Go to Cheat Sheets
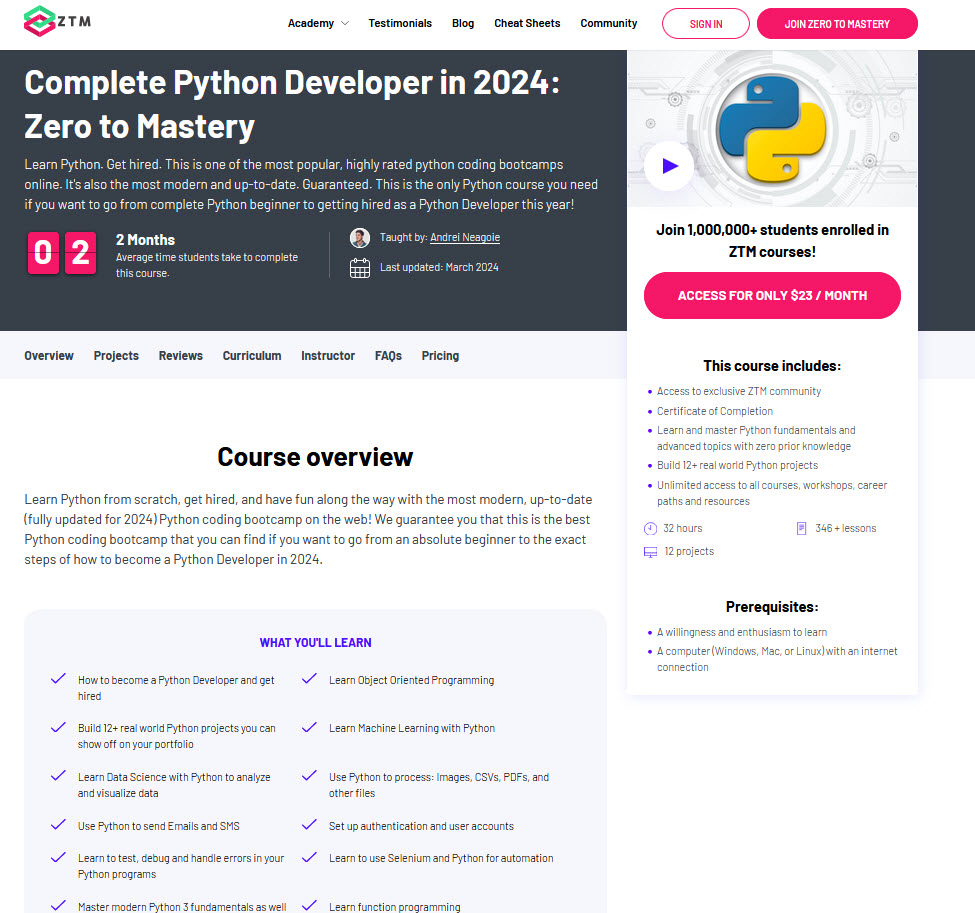This screenshot has height=913, width=975. point(527,23)
